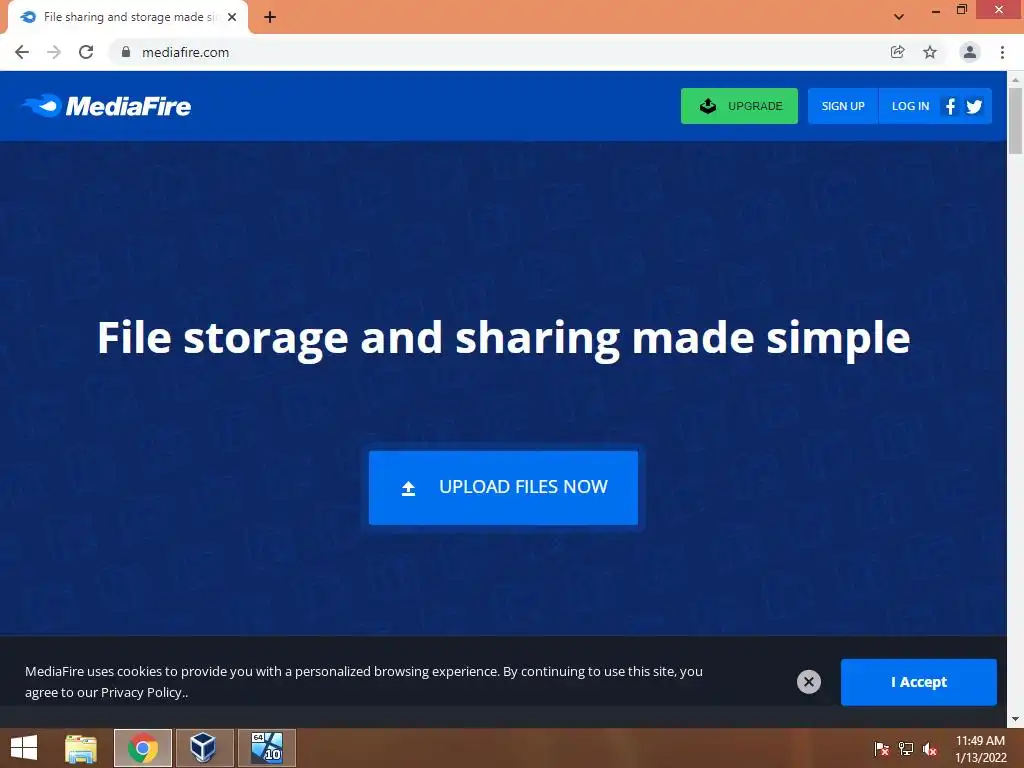Open a new tab with plus button
This screenshot has width=1024, height=768.
tap(270, 17)
